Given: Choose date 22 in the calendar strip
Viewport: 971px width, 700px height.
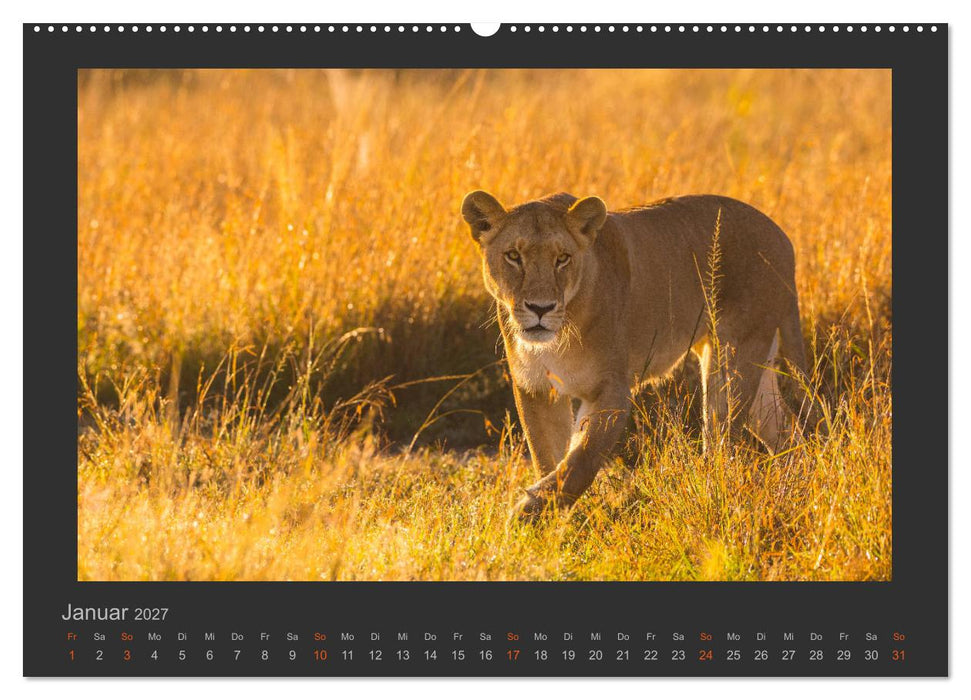Looking at the screenshot, I should point(651,655).
